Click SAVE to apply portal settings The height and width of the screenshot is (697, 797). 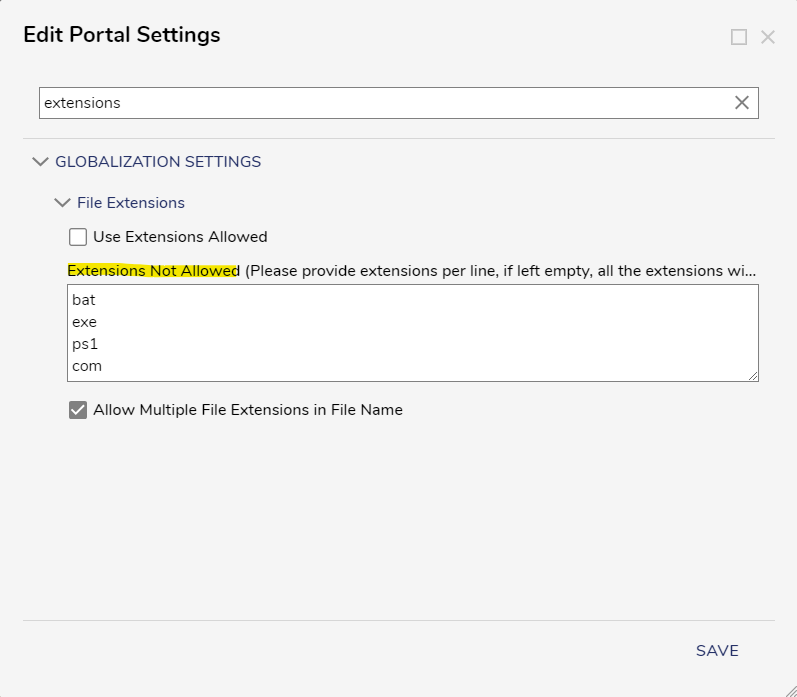click(717, 651)
